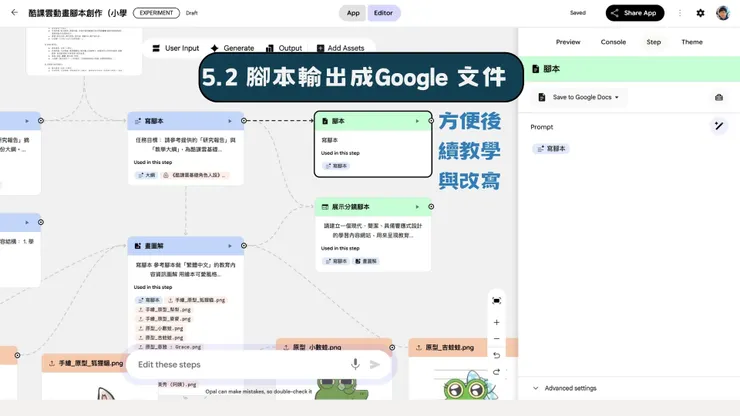The width and height of the screenshot is (740, 416).
Task: Open Save to Google Docs dropdown
Action: [x=579, y=97]
